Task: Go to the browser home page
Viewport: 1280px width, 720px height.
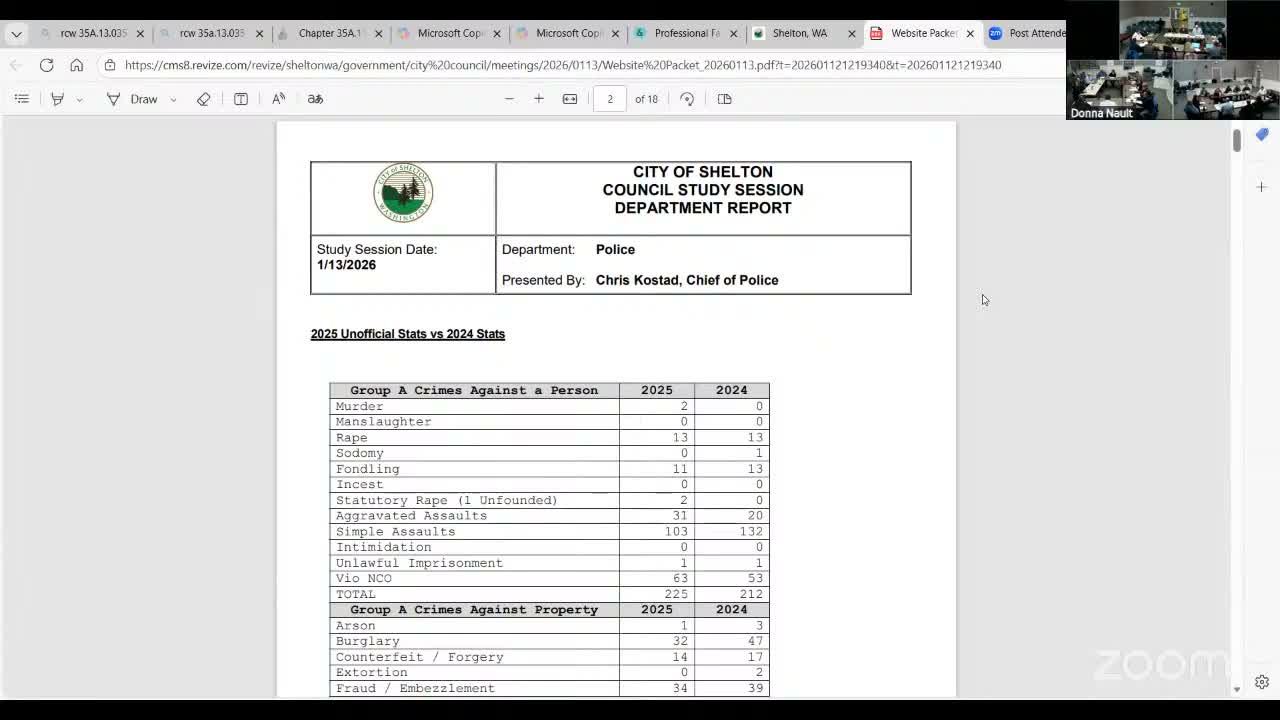Action: [x=76, y=65]
